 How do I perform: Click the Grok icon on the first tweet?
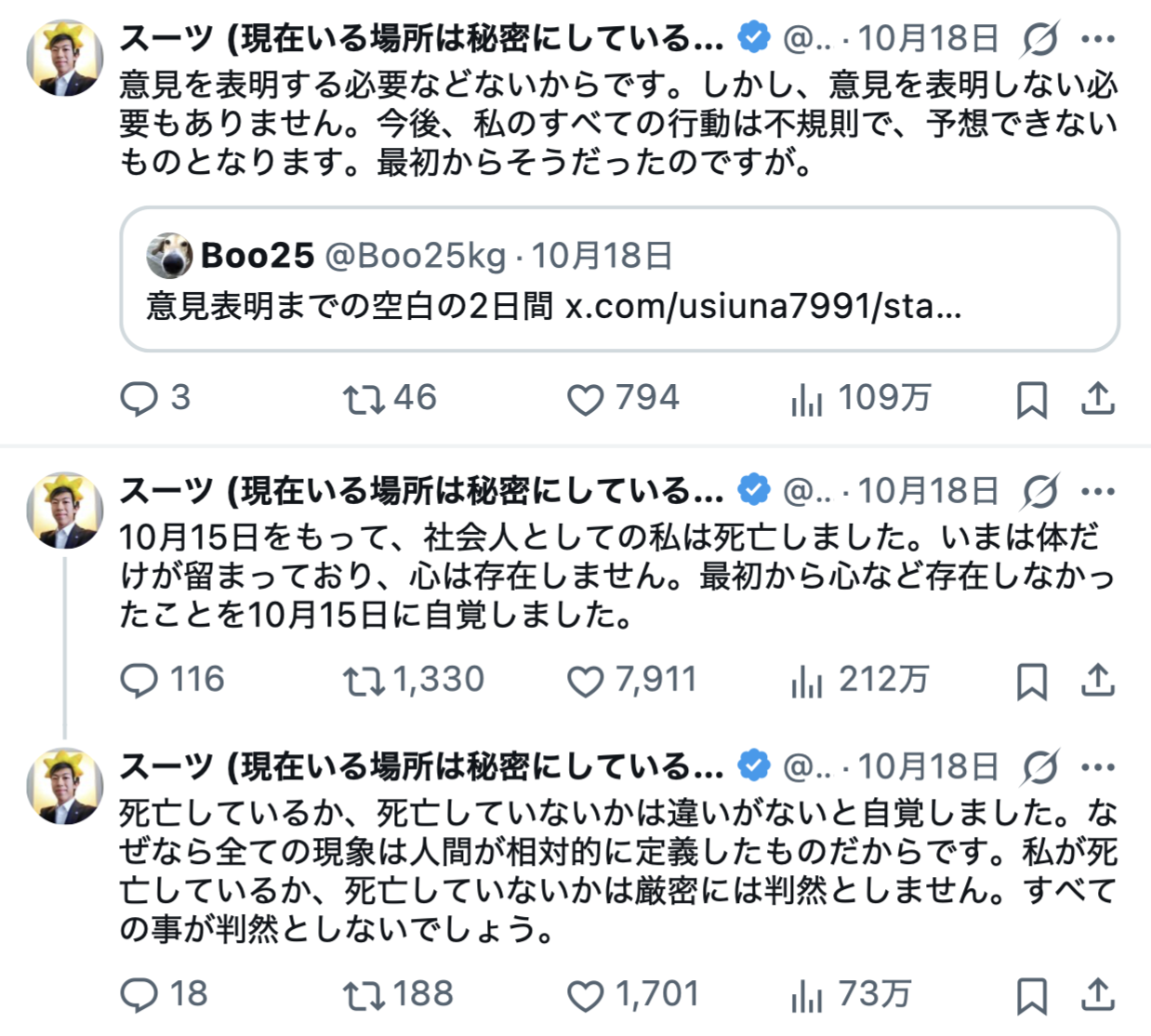pyautogui.click(x=1040, y=39)
